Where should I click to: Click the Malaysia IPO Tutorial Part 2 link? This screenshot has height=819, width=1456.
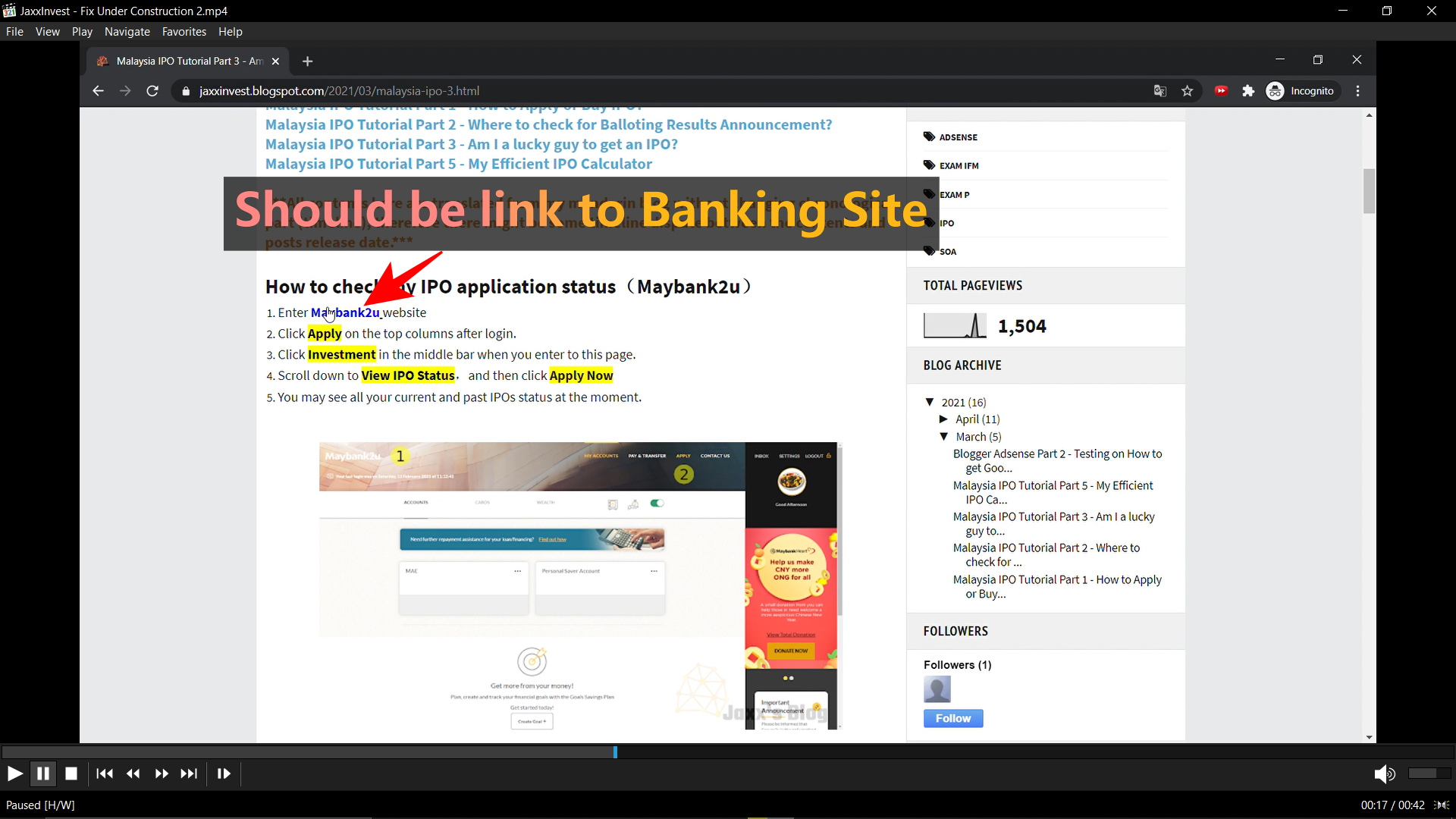pos(548,124)
